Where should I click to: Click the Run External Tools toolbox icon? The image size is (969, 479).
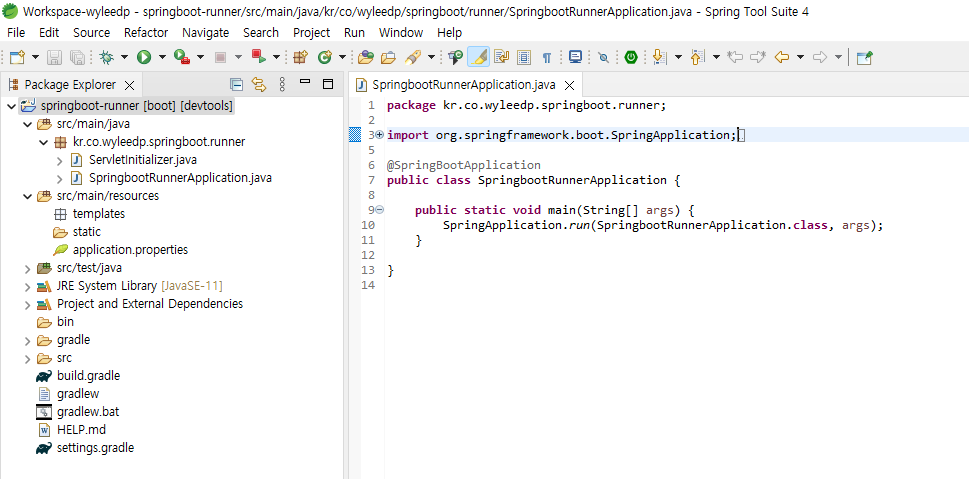coord(182,57)
